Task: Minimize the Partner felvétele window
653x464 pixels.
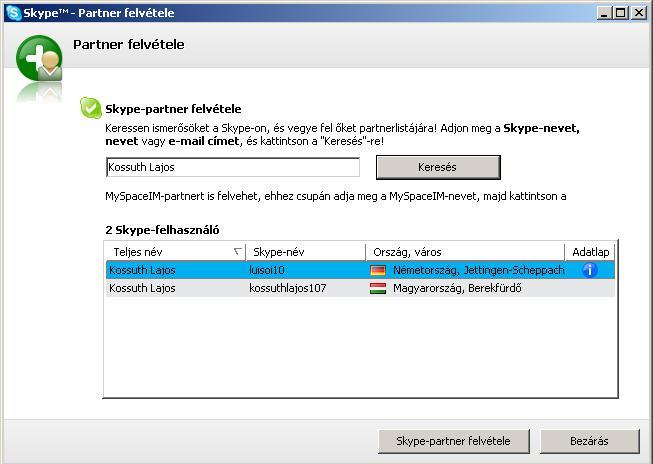Action: [605, 12]
